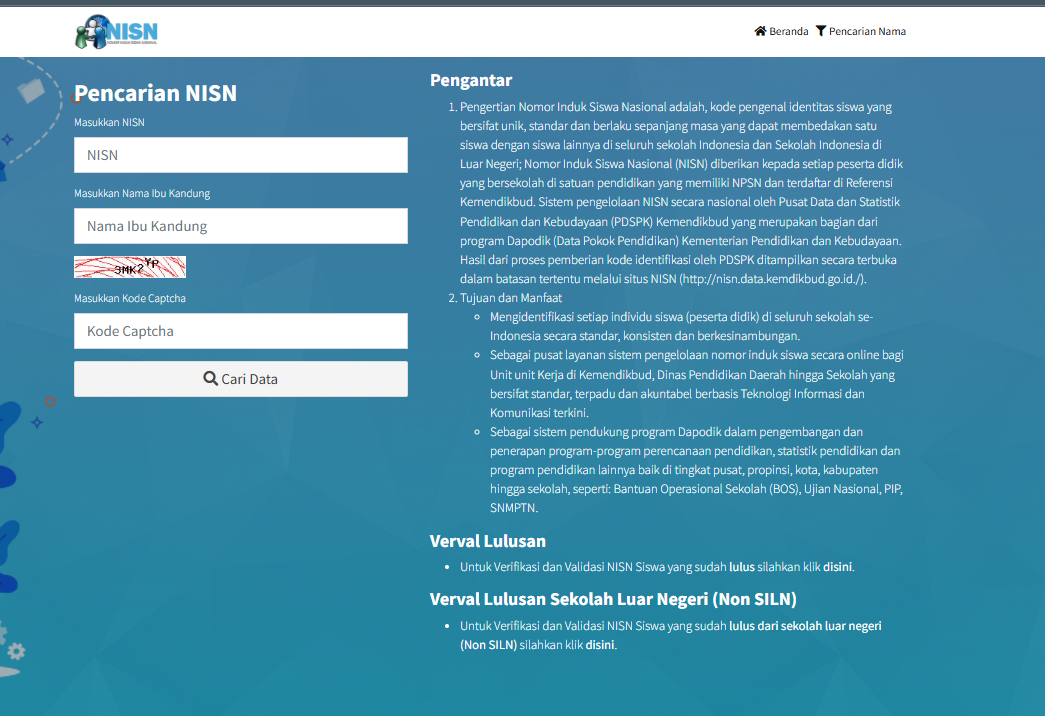1045x716 pixels.
Task: Click the Masukkan Nama Ibu Kandung label
Action: 142,193
